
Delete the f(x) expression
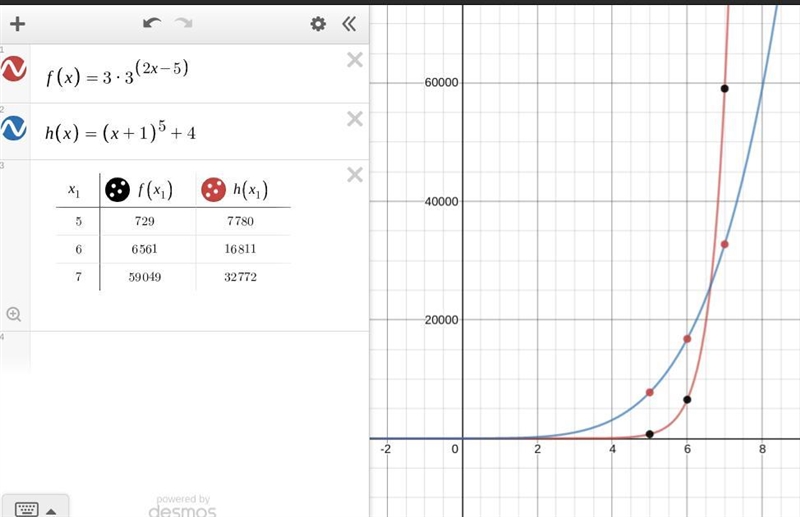[355, 60]
